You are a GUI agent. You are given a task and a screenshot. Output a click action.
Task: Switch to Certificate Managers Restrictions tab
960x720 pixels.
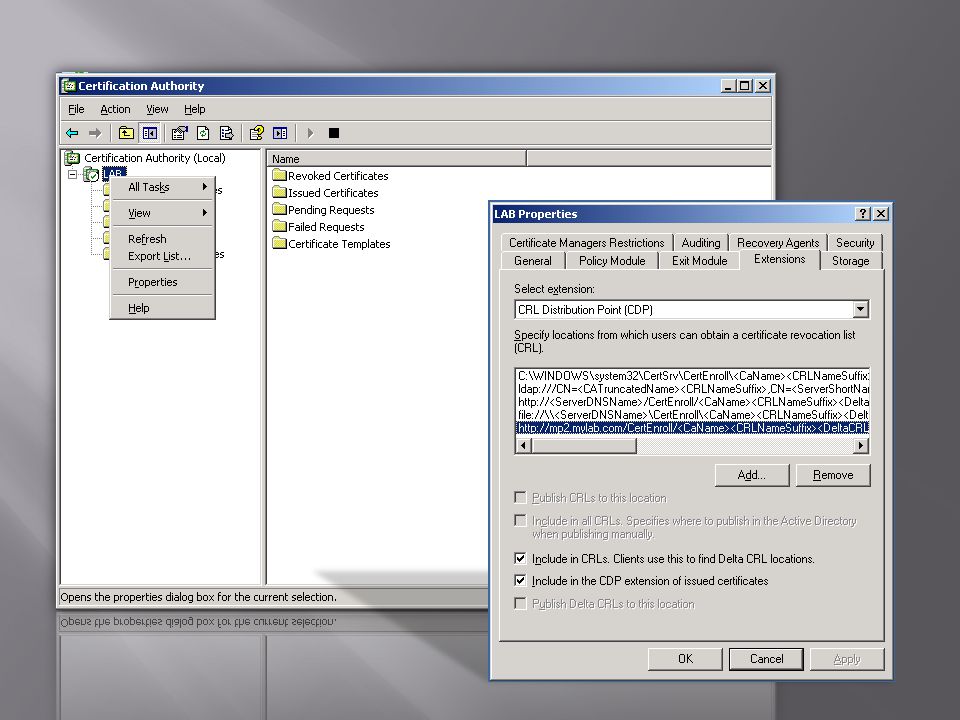(x=587, y=243)
